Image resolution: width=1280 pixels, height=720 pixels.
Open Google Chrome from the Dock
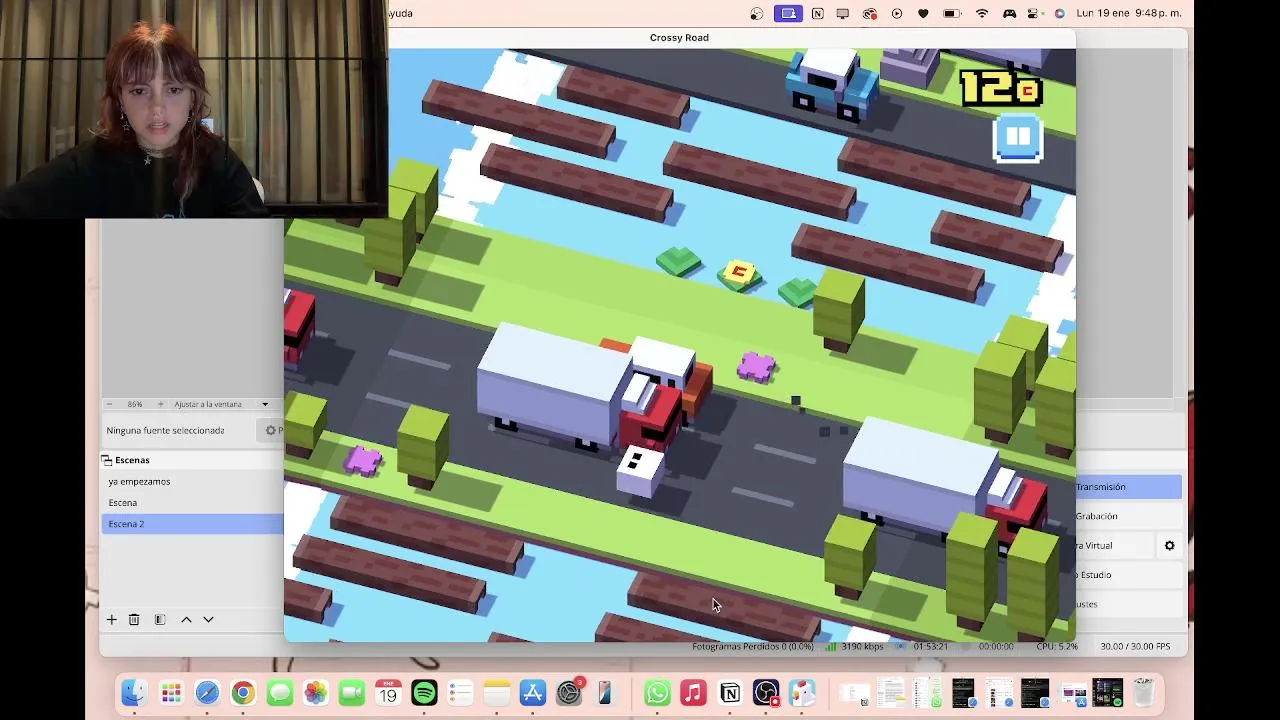(243, 692)
